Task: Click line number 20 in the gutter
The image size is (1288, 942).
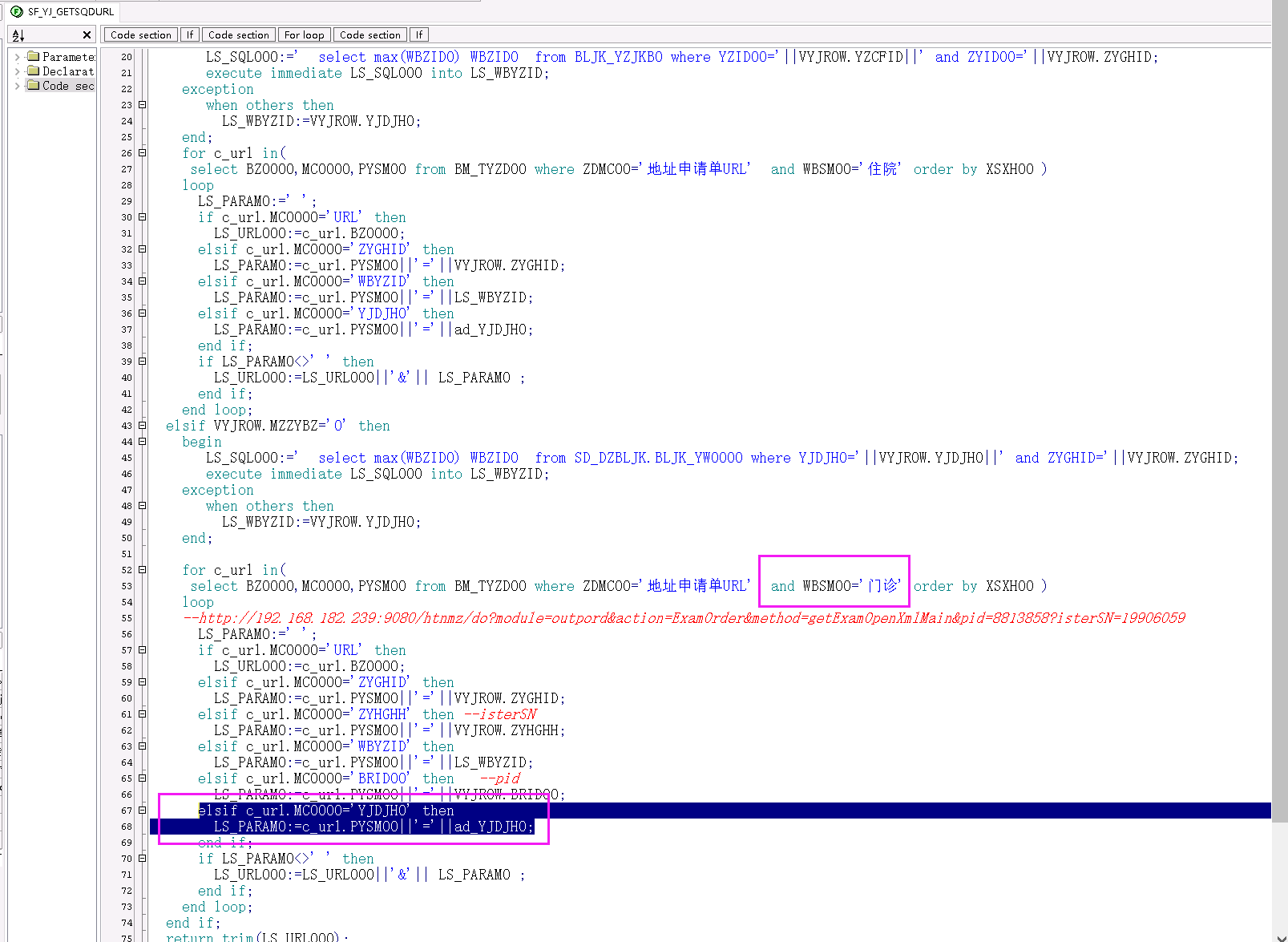Action: coord(127,57)
